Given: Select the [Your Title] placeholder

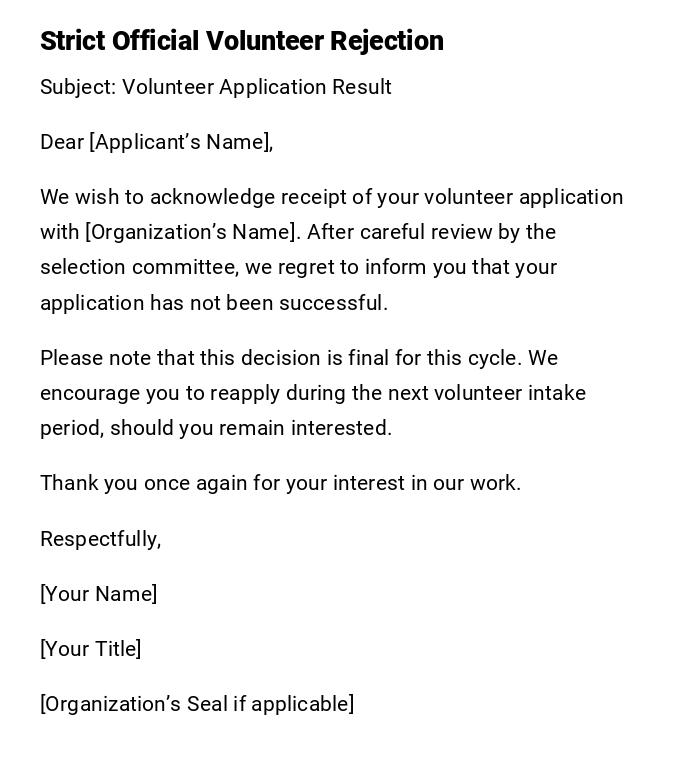Looking at the screenshot, I should pos(90,649).
